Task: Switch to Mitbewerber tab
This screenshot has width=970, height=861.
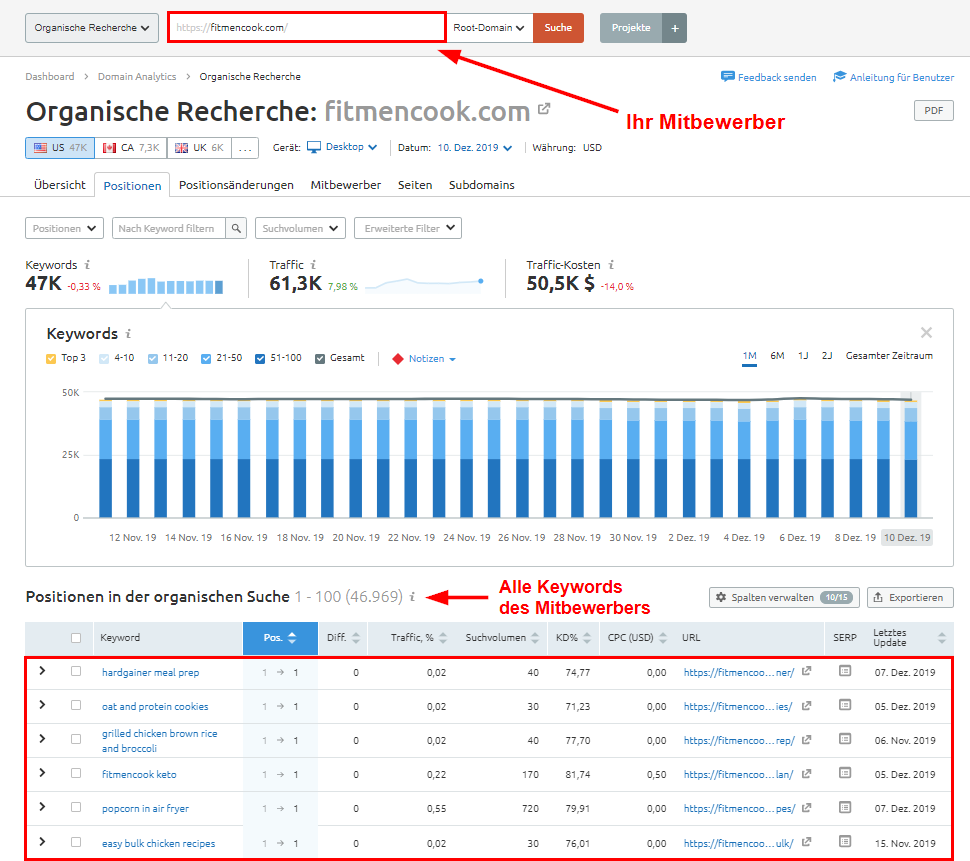Action: (x=346, y=185)
